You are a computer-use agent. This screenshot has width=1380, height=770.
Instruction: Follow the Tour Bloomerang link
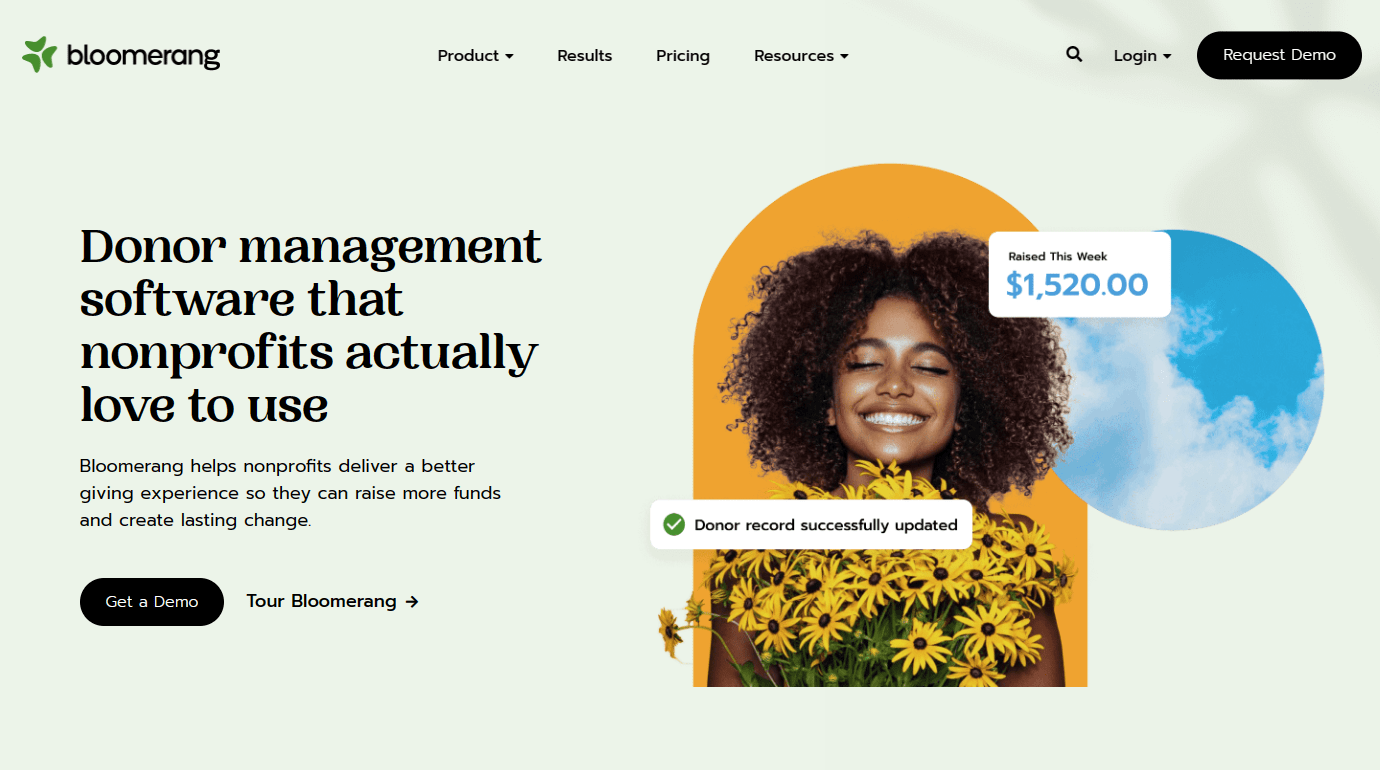point(321,602)
